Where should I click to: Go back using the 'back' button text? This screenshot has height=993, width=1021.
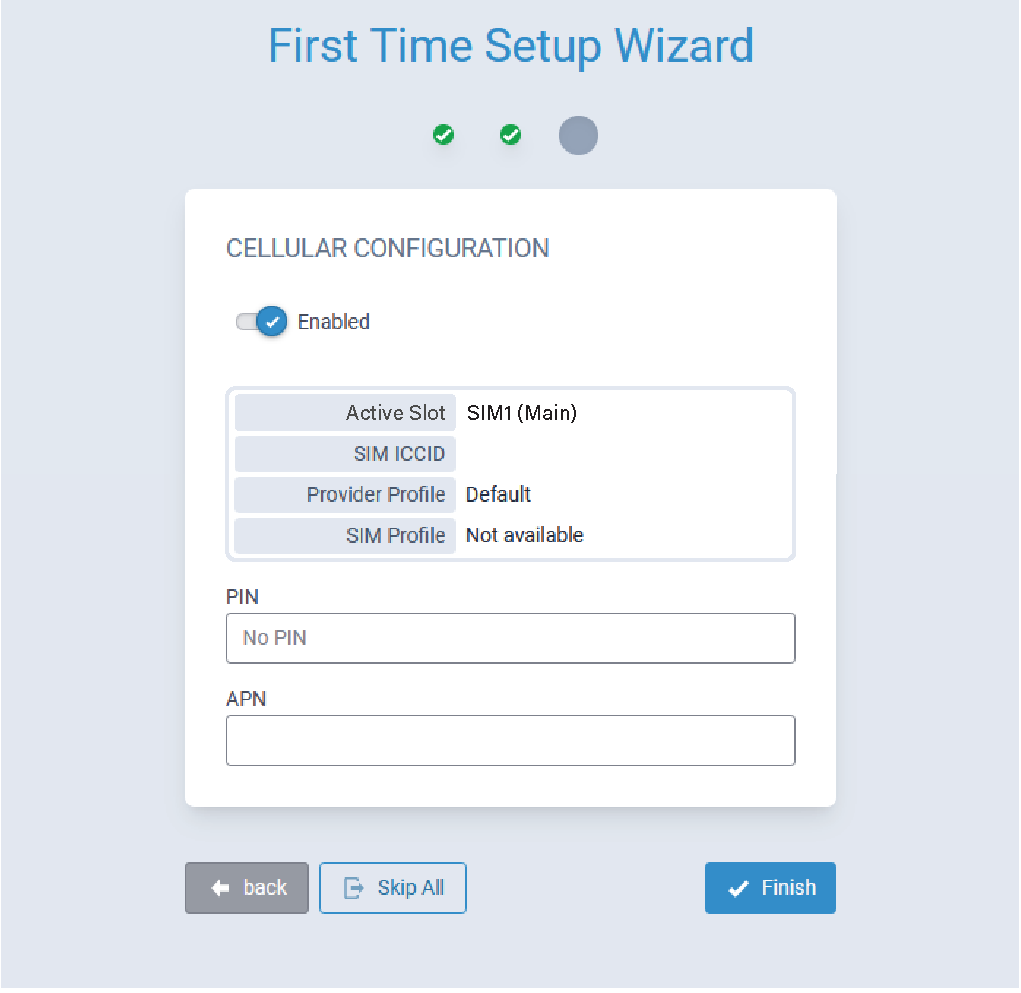[x=265, y=888]
